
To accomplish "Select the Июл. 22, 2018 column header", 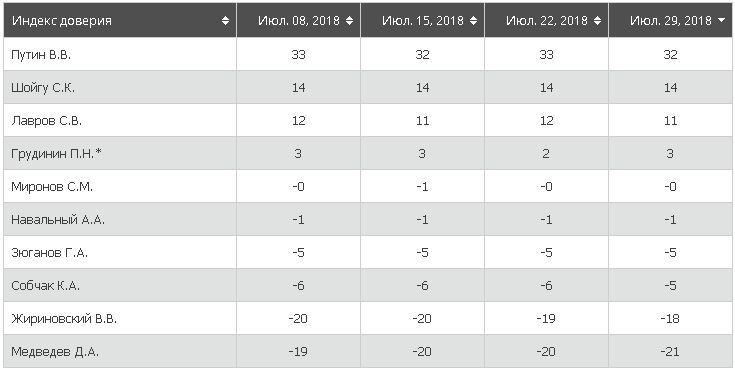I will (547, 21).
